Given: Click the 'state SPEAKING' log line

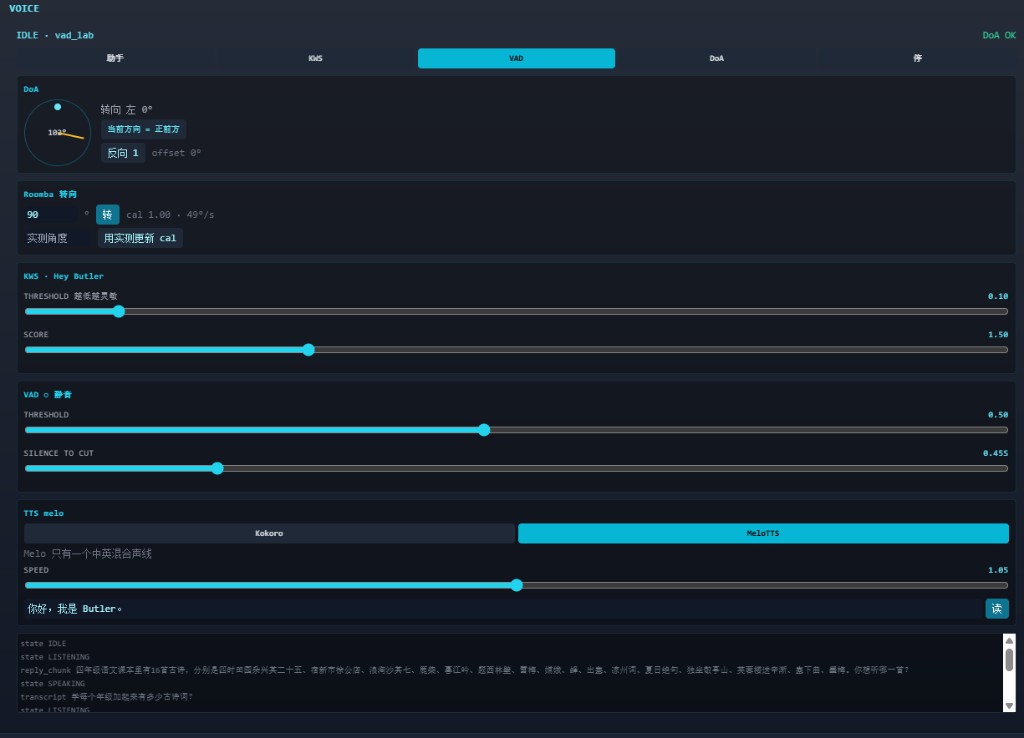Looking at the screenshot, I should point(52,684).
